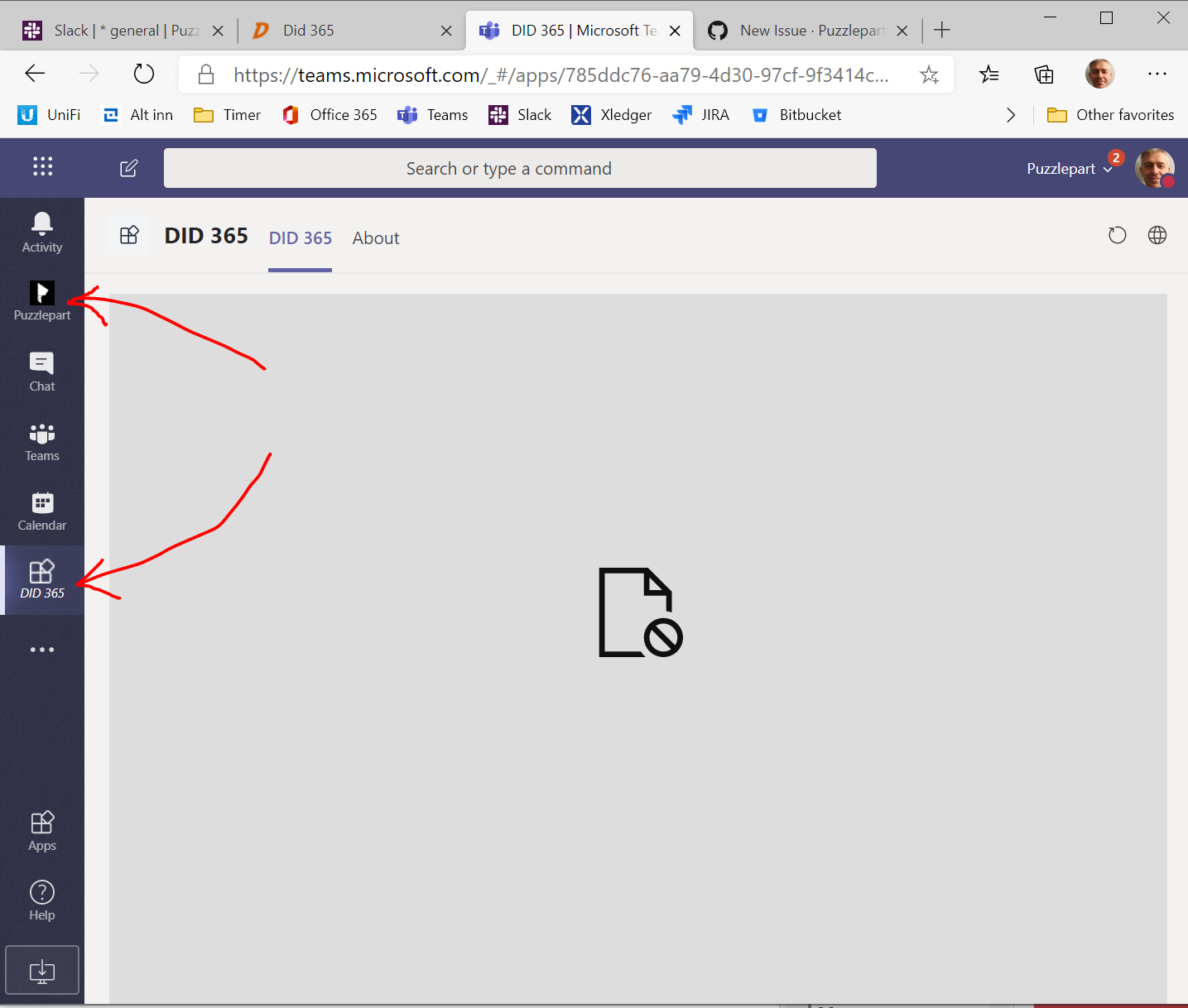Open the Office 365 bookmark
The height and width of the screenshot is (1008, 1188).
(x=329, y=115)
